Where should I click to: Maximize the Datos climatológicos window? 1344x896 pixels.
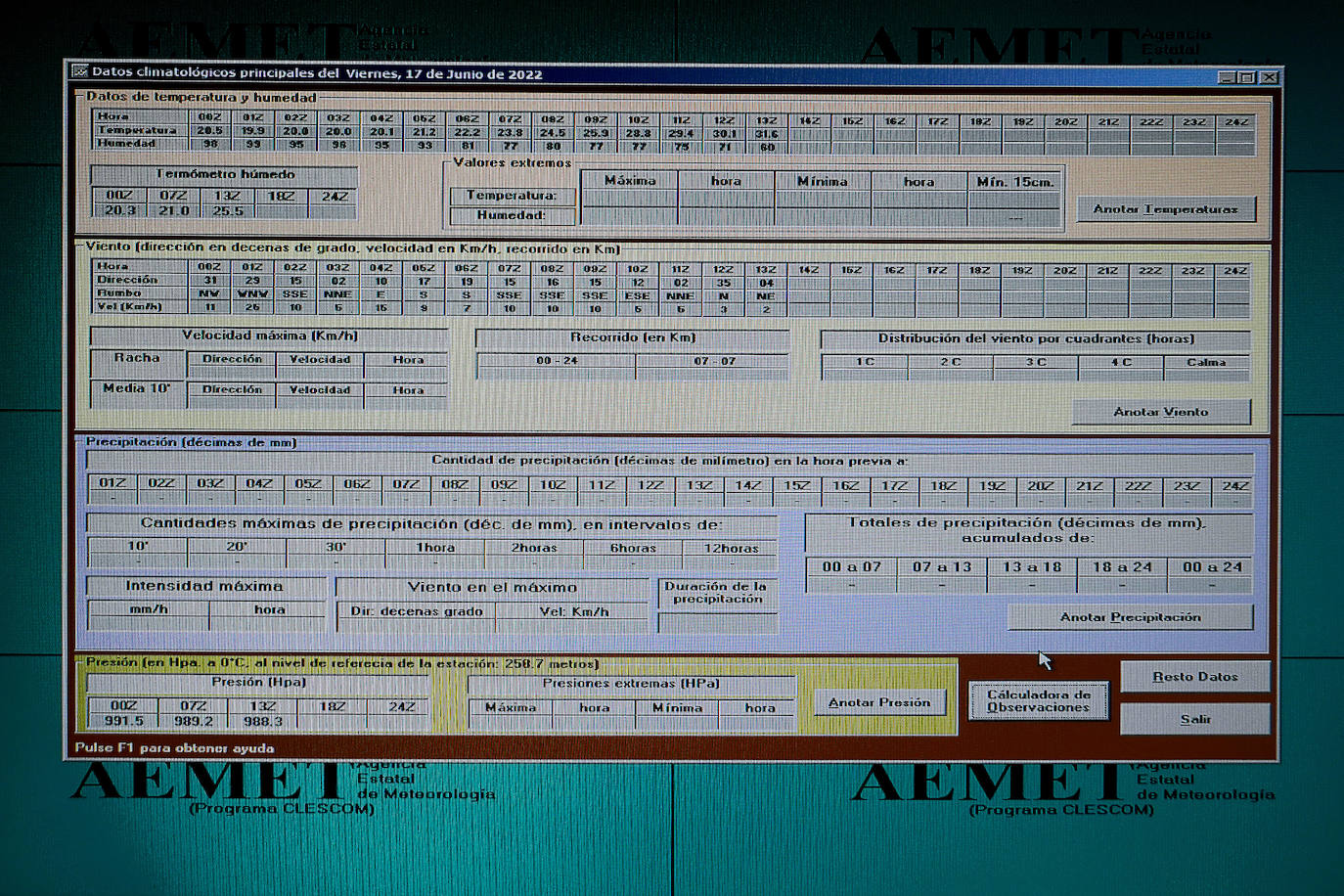point(1247,76)
